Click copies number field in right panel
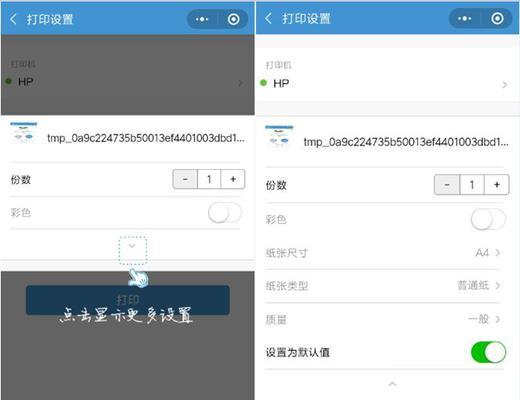 click(x=472, y=184)
